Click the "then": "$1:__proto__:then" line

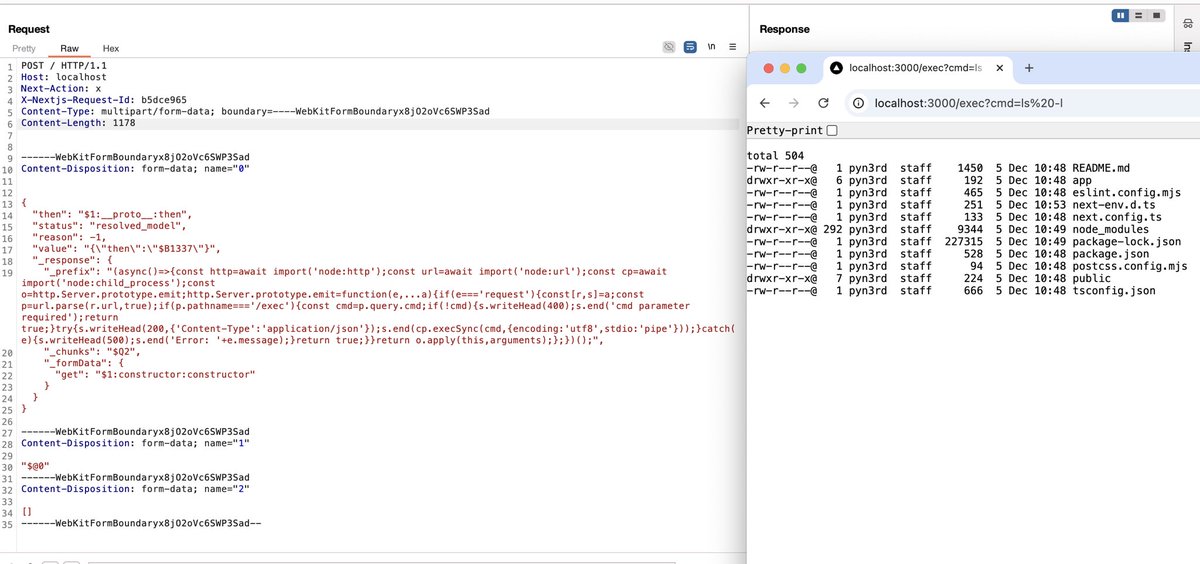(111, 215)
